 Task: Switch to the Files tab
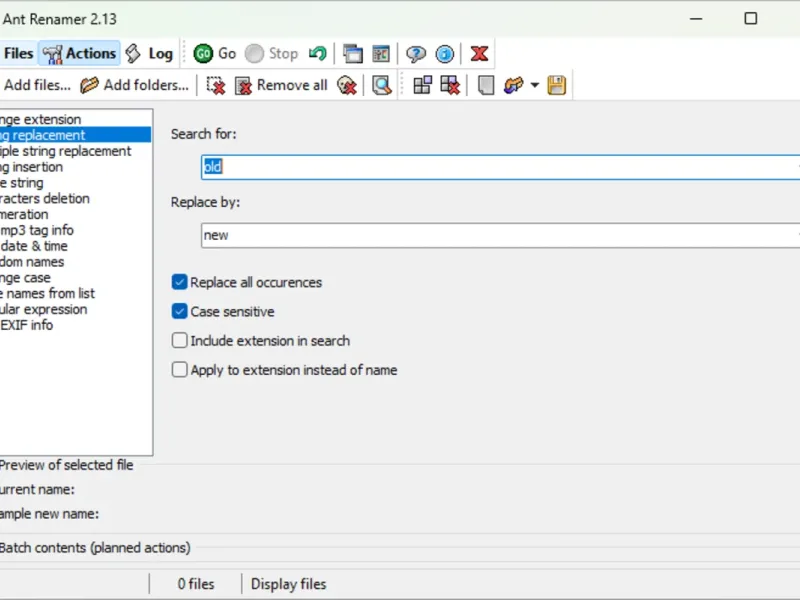pos(18,53)
